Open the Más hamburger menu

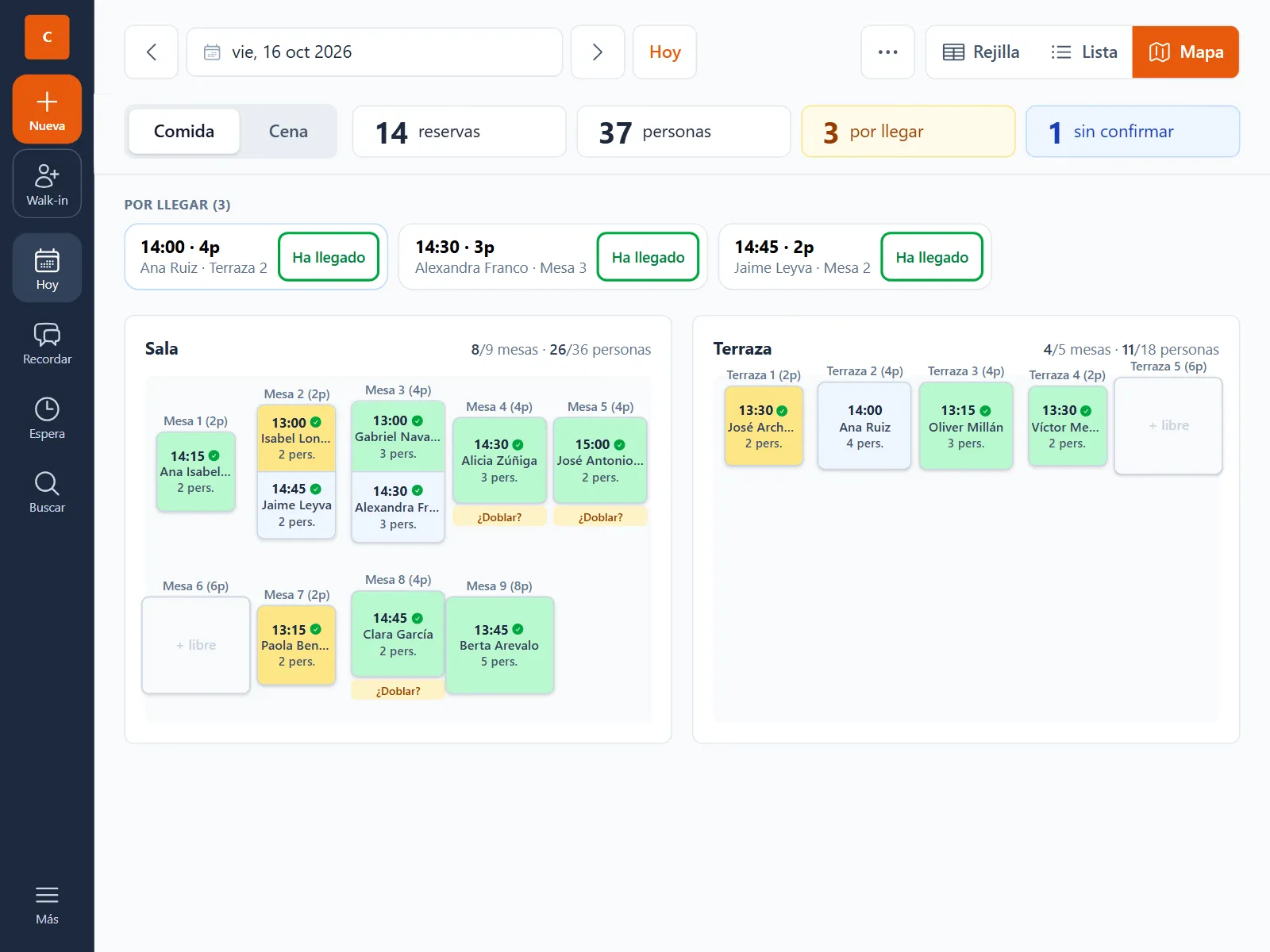click(x=47, y=904)
